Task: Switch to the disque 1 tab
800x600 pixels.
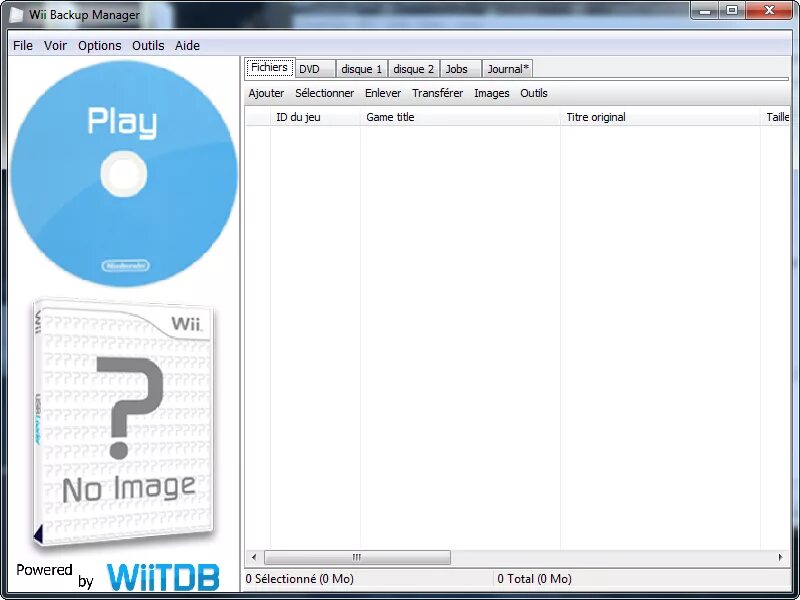Action: (x=362, y=69)
